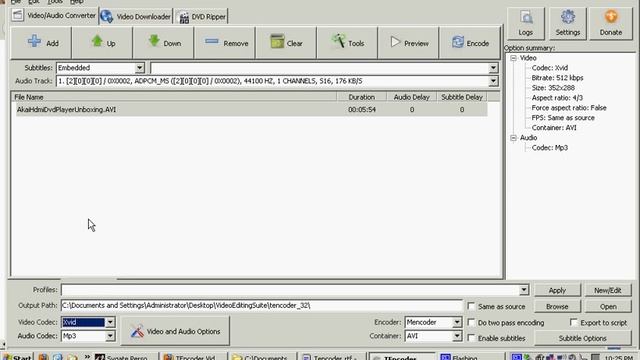Select Container: AVI tree item
Screen dimensions: 640x360
point(554,127)
